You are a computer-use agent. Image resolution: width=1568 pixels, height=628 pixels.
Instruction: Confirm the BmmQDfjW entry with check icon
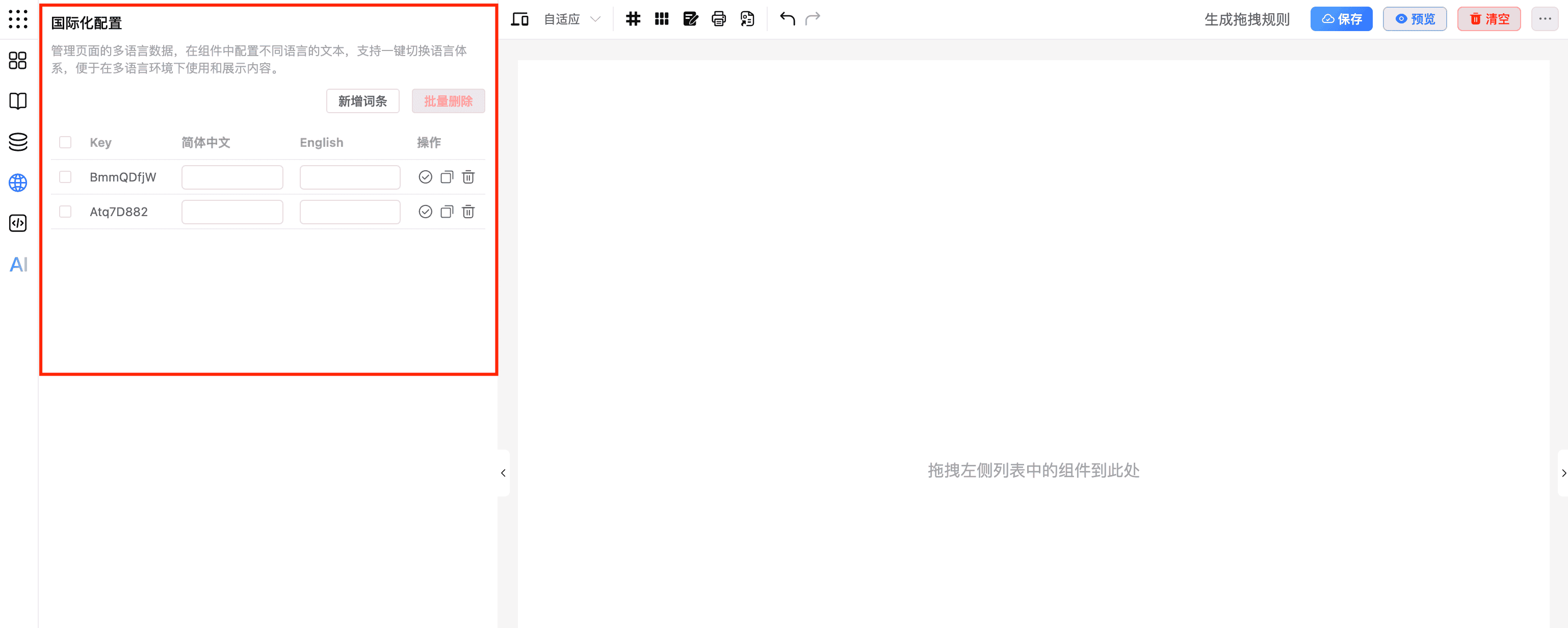point(426,177)
